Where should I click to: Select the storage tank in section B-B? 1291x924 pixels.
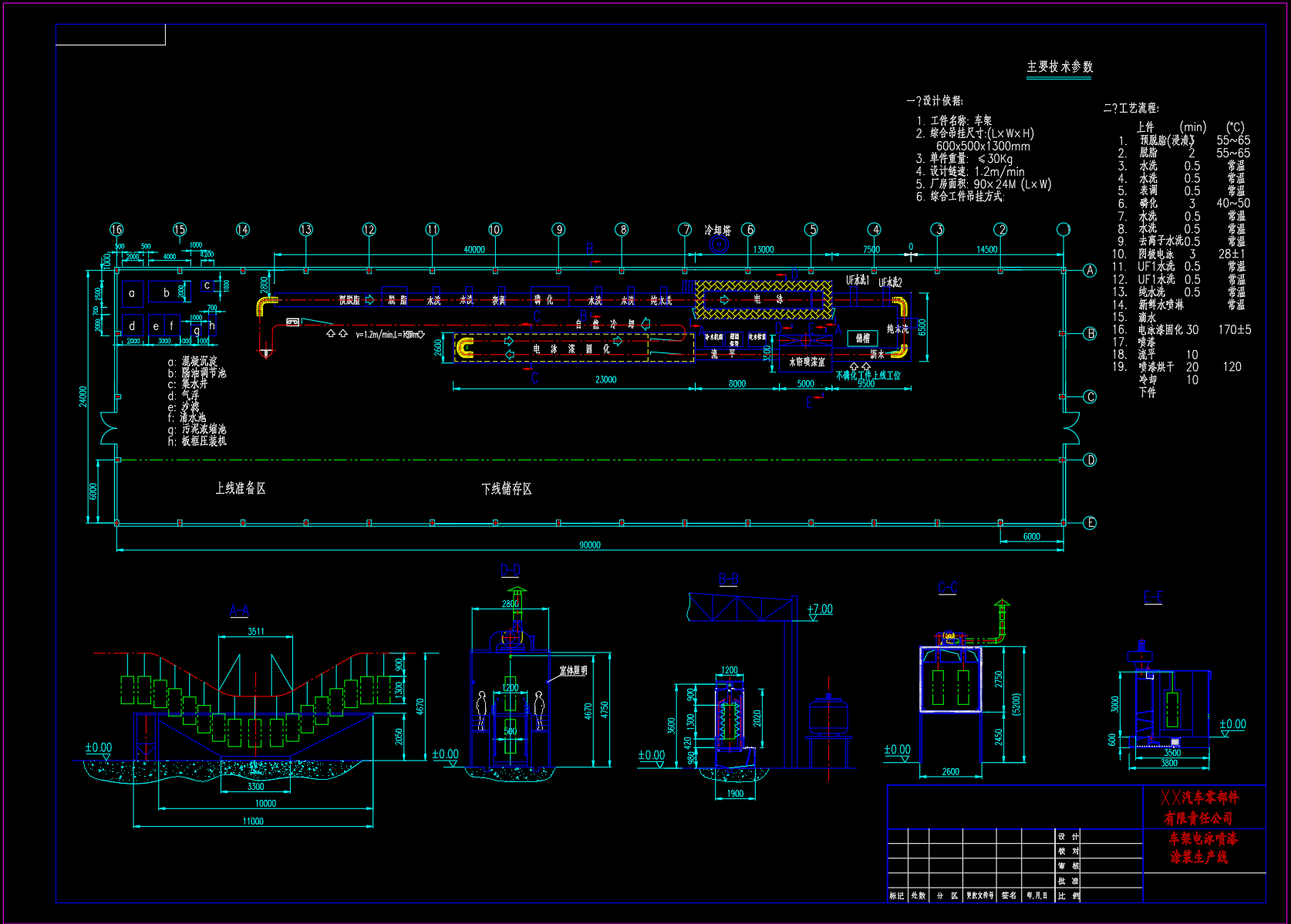tap(828, 717)
